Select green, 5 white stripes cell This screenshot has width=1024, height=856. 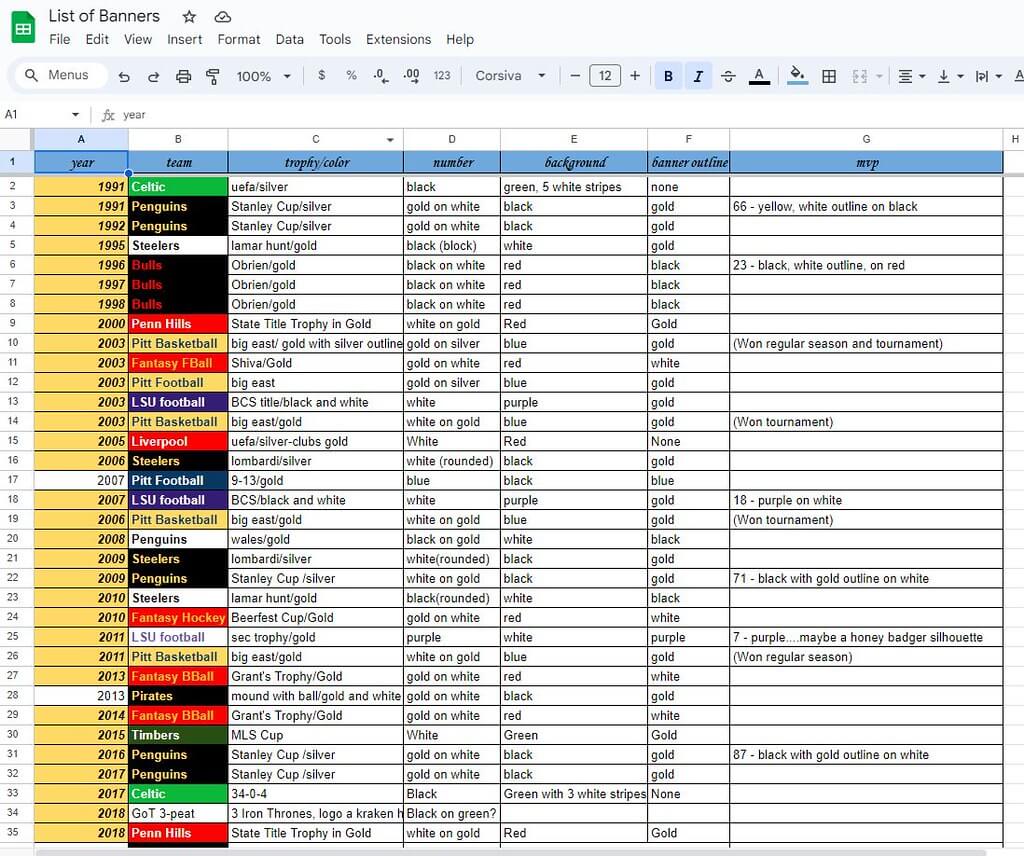[574, 187]
